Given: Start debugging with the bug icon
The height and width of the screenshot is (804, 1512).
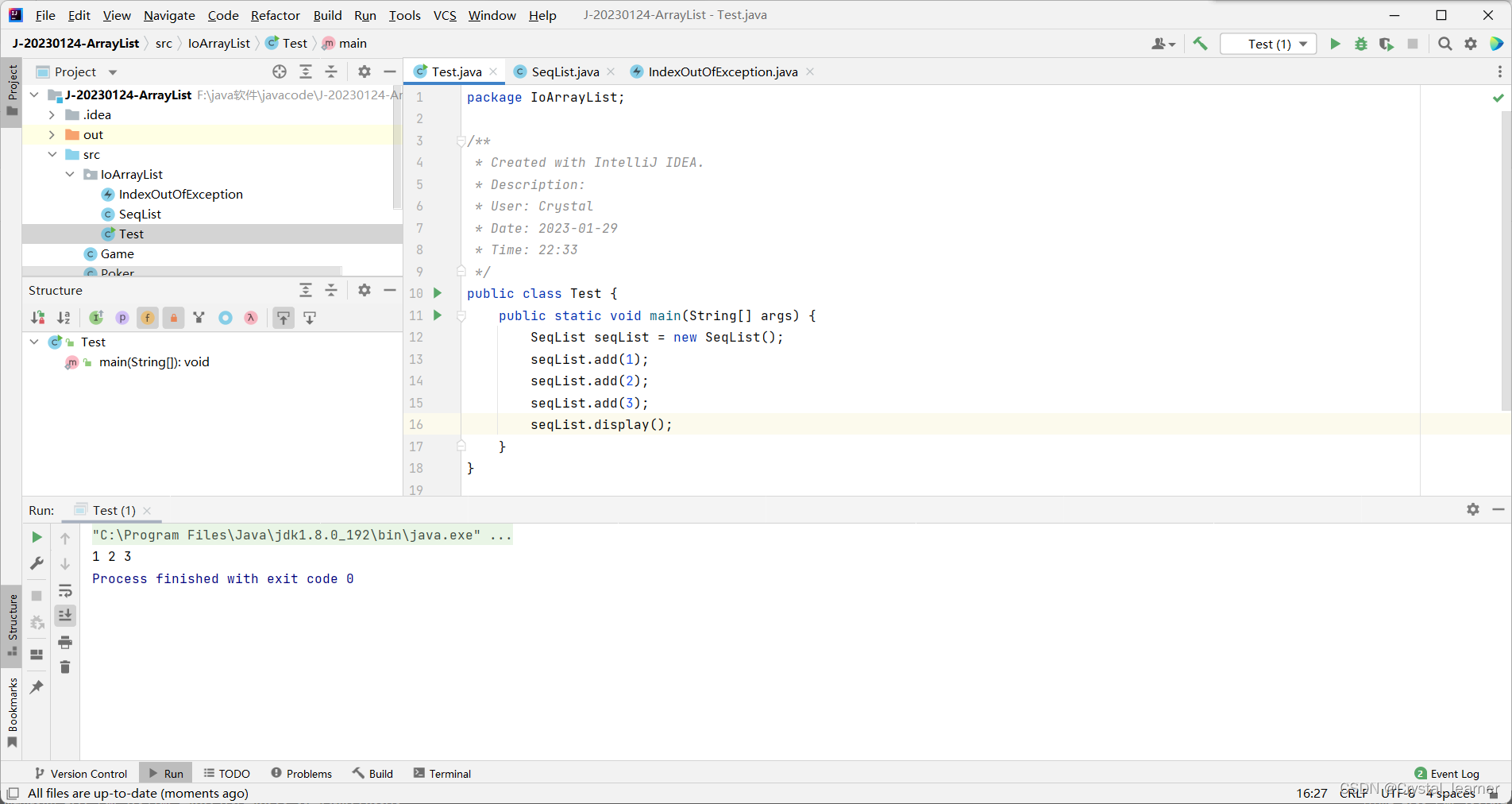Looking at the screenshot, I should point(1361,44).
